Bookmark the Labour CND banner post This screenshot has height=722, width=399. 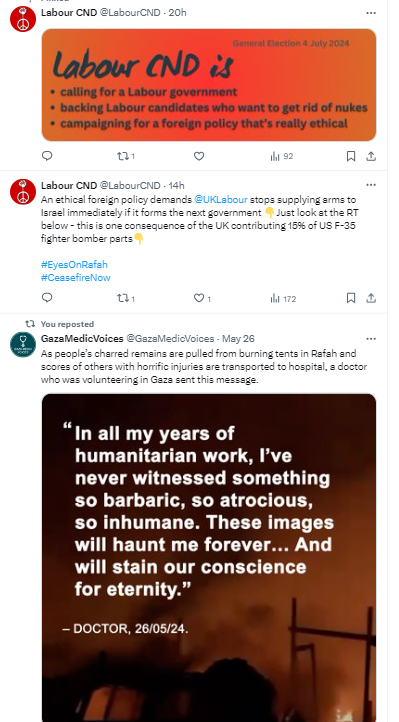click(x=351, y=157)
